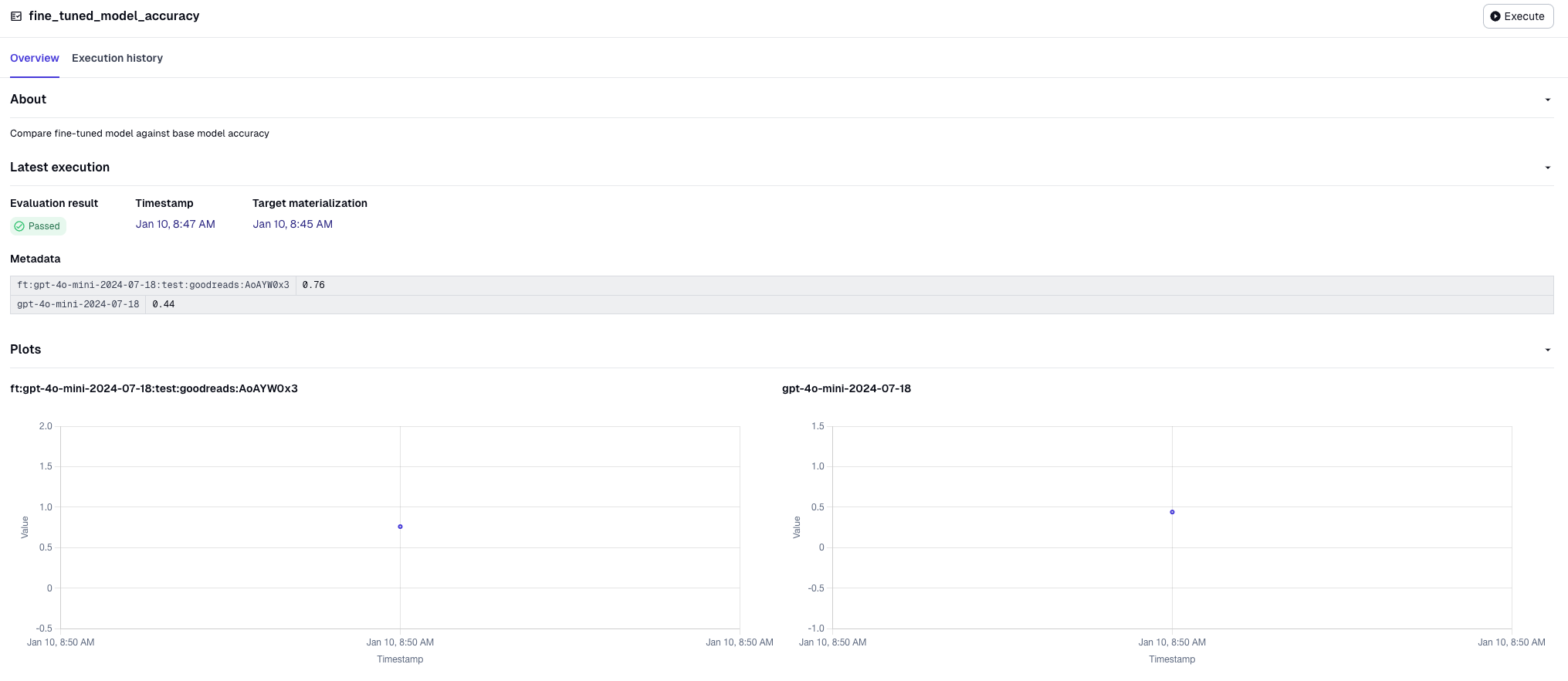The height and width of the screenshot is (681, 1568).
Task: Open the Jan 10, 8:45 AM materialization link
Action: (293, 224)
